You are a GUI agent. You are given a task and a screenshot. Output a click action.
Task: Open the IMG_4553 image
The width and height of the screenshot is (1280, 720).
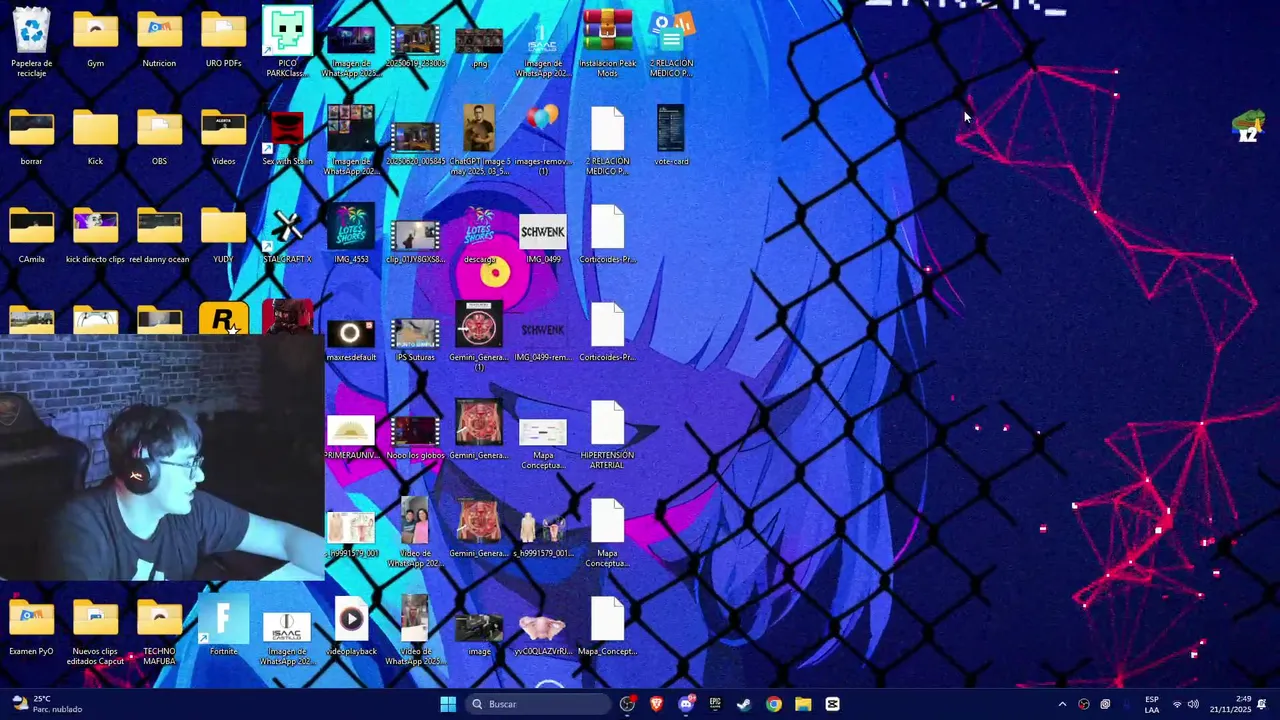click(351, 235)
